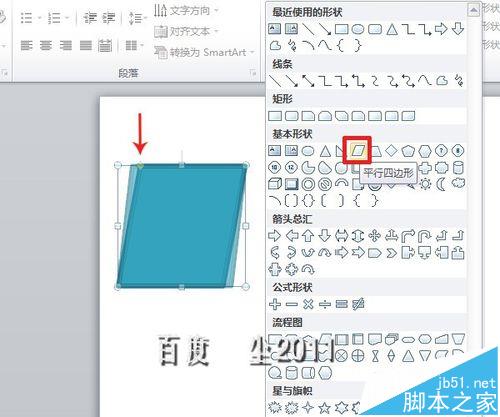500x417 pixels.
Task: Choose the Rounded Rectangle under 矩形
Action: [x=292, y=116]
